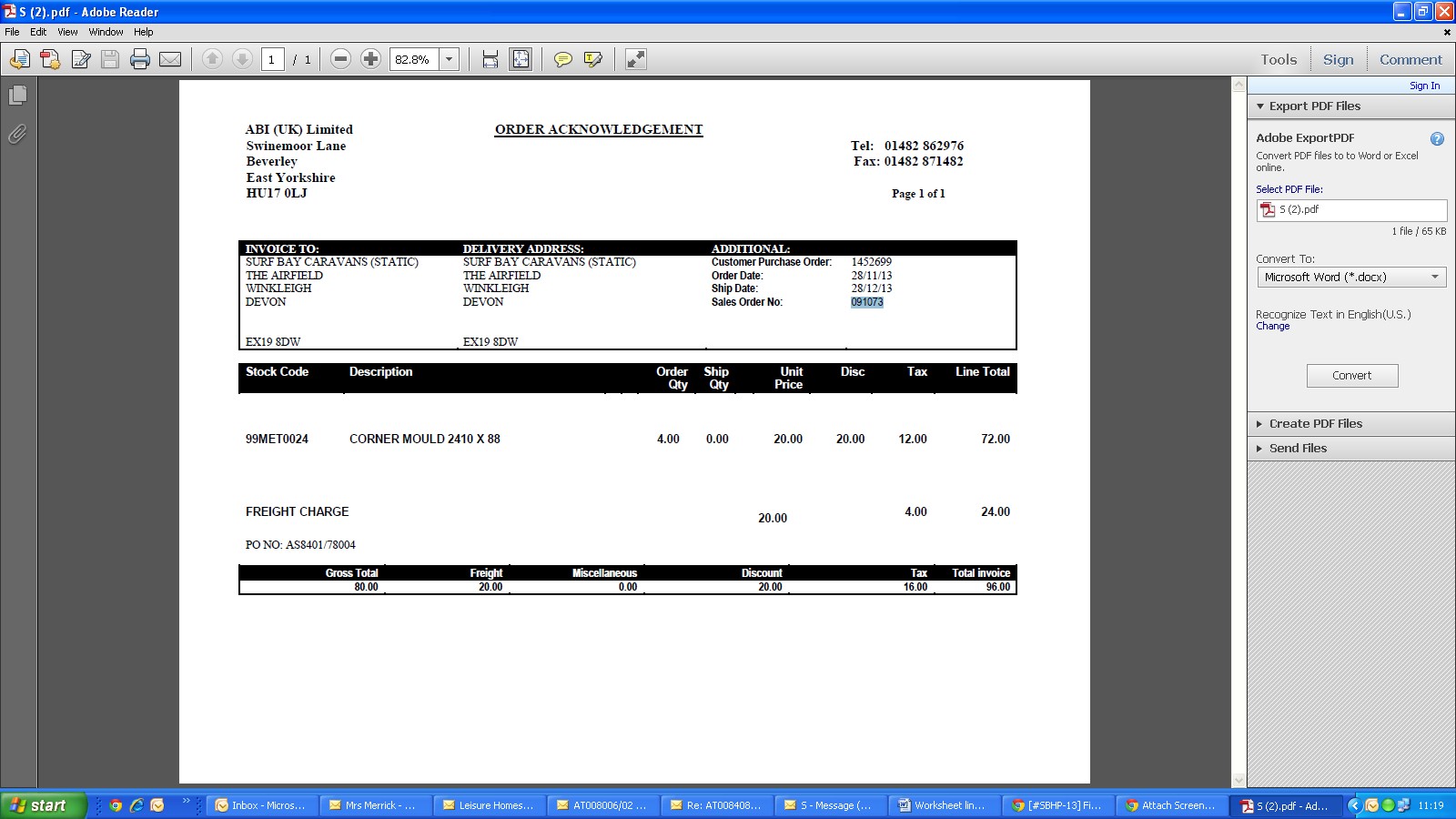Image resolution: width=1456 pixels, height=819 pixels.
Task: Click the Change language link
Action: tap(1272, 327)
